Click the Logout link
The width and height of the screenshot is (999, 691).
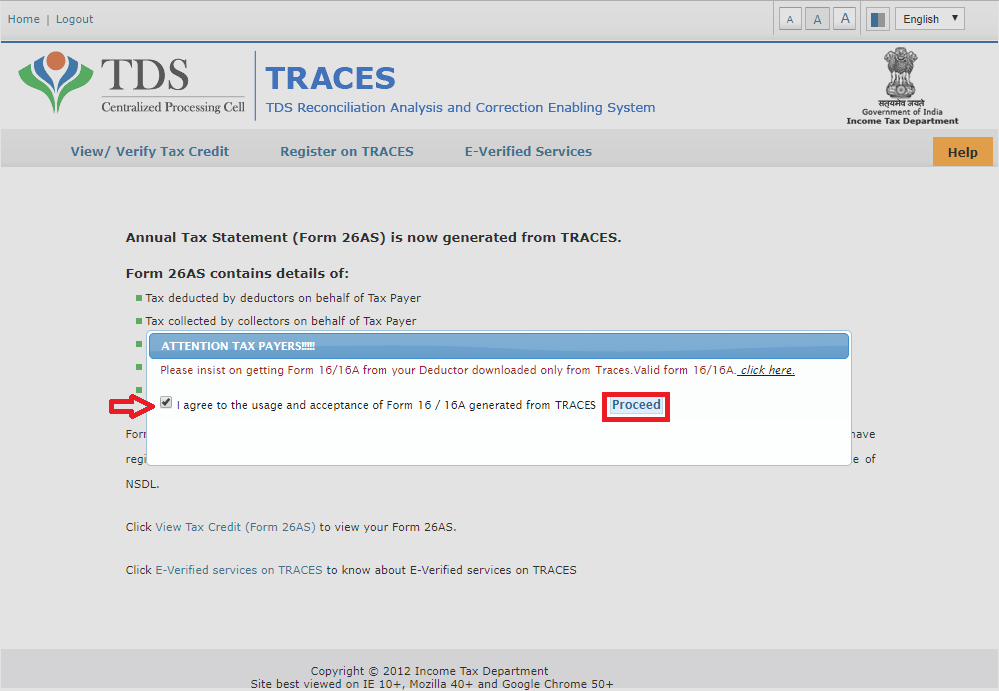point(75,19)
